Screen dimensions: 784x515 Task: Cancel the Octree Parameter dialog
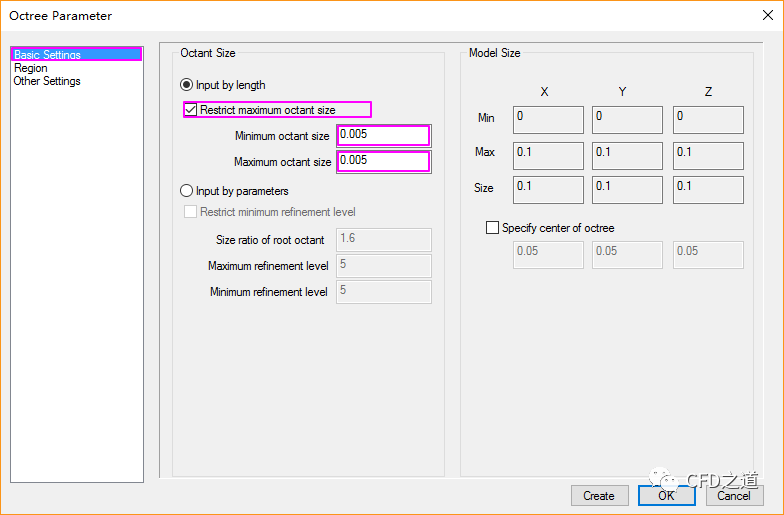733,495
